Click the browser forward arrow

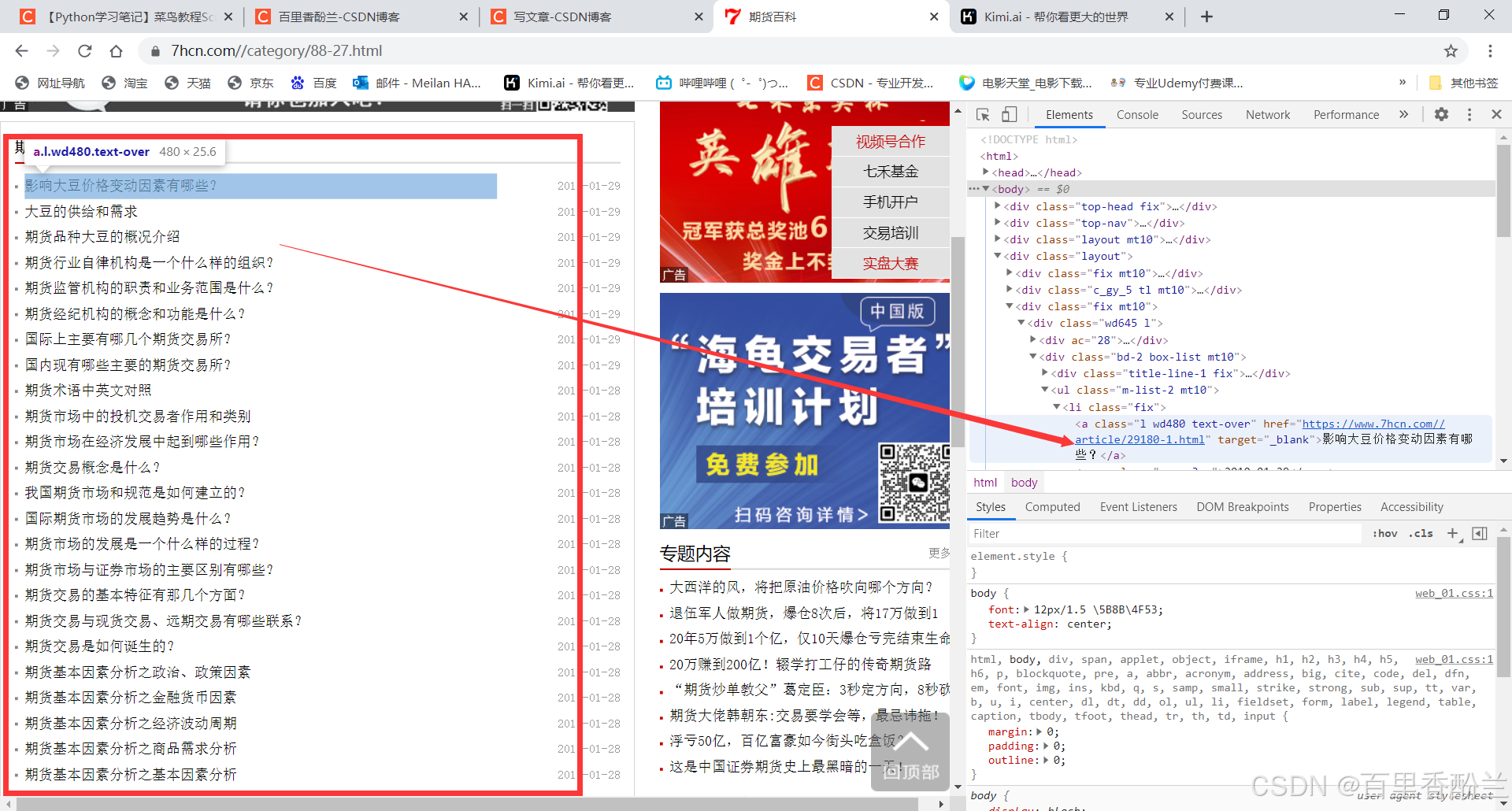[53, 51]
